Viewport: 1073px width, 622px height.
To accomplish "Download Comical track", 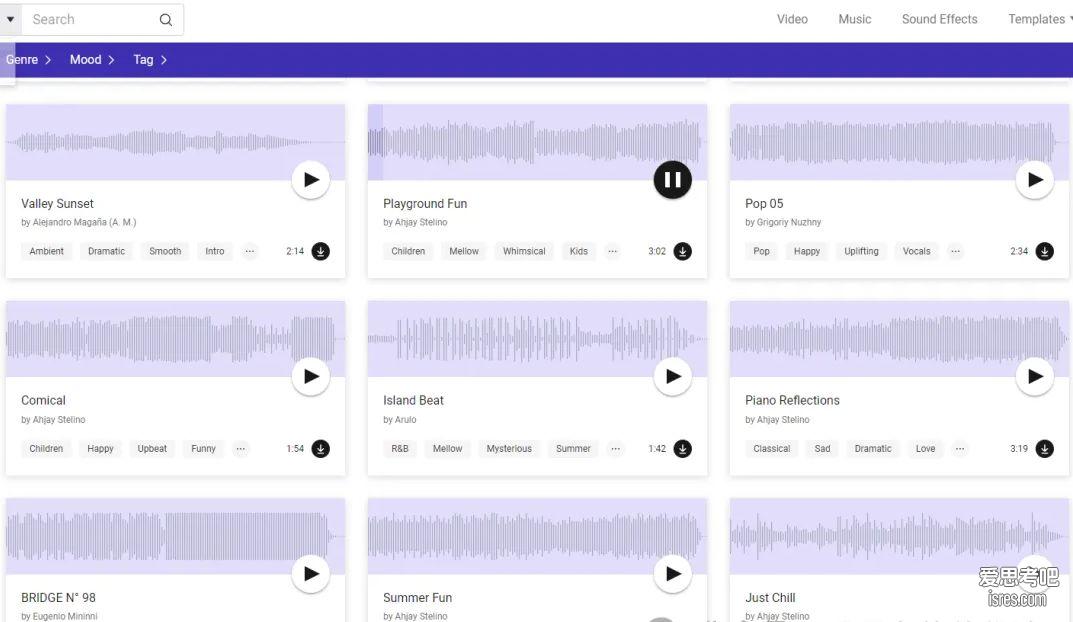I will point(320,449).
